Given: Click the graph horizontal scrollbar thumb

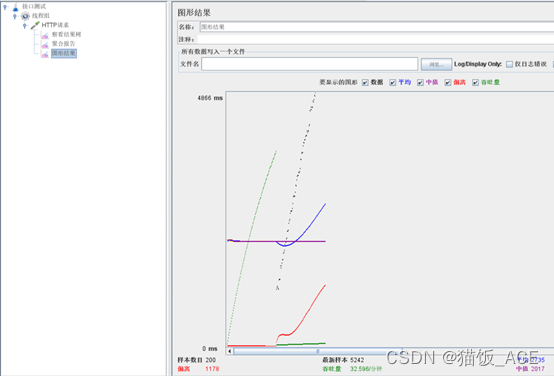Looking at the screenshot, I should (317, 351).
